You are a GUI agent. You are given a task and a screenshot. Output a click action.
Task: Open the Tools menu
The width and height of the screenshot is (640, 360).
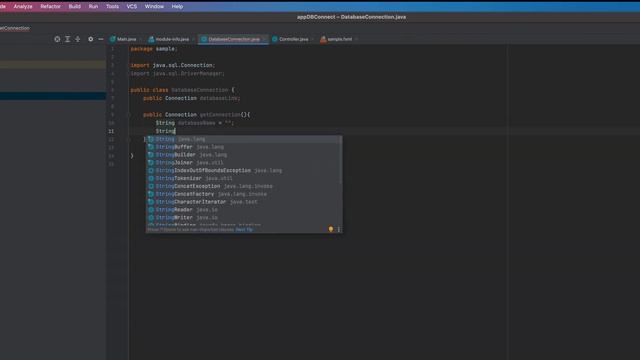click(112, 7)
